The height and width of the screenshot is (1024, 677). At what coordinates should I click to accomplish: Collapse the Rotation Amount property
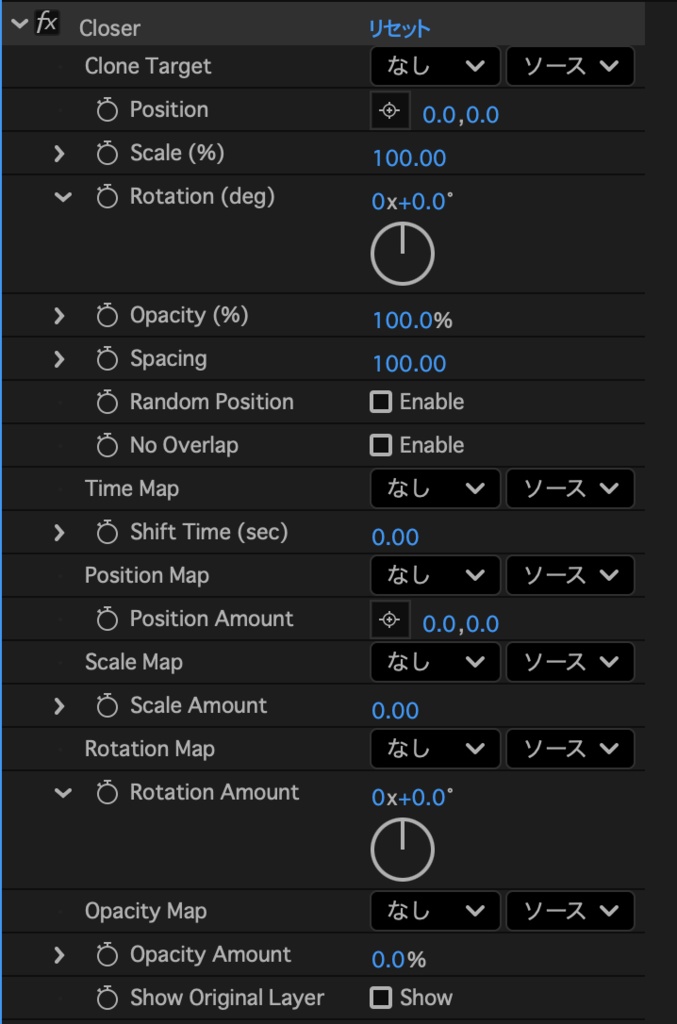(63, 793)
